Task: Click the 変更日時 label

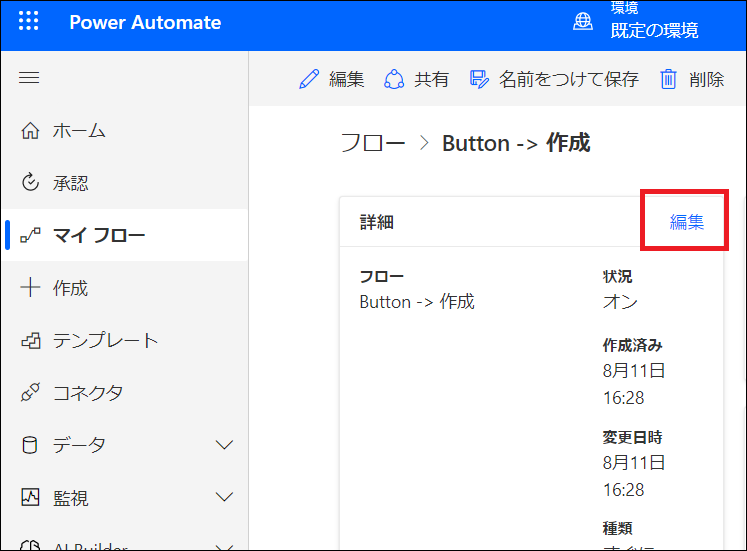Action: tap(632, 437)
